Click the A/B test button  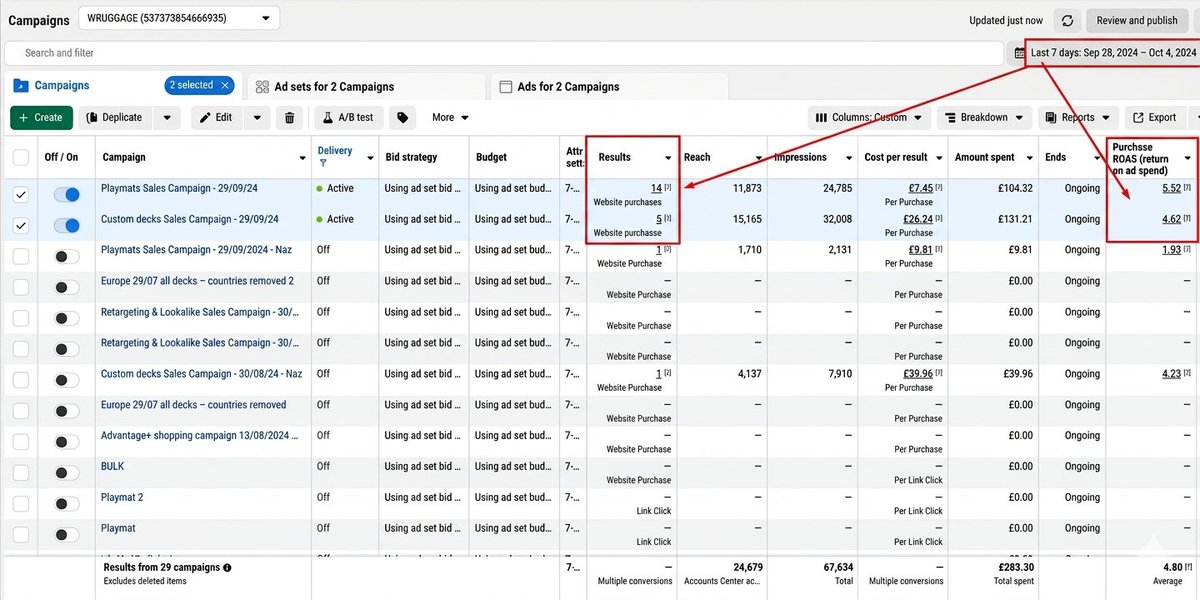click(349, 117)
